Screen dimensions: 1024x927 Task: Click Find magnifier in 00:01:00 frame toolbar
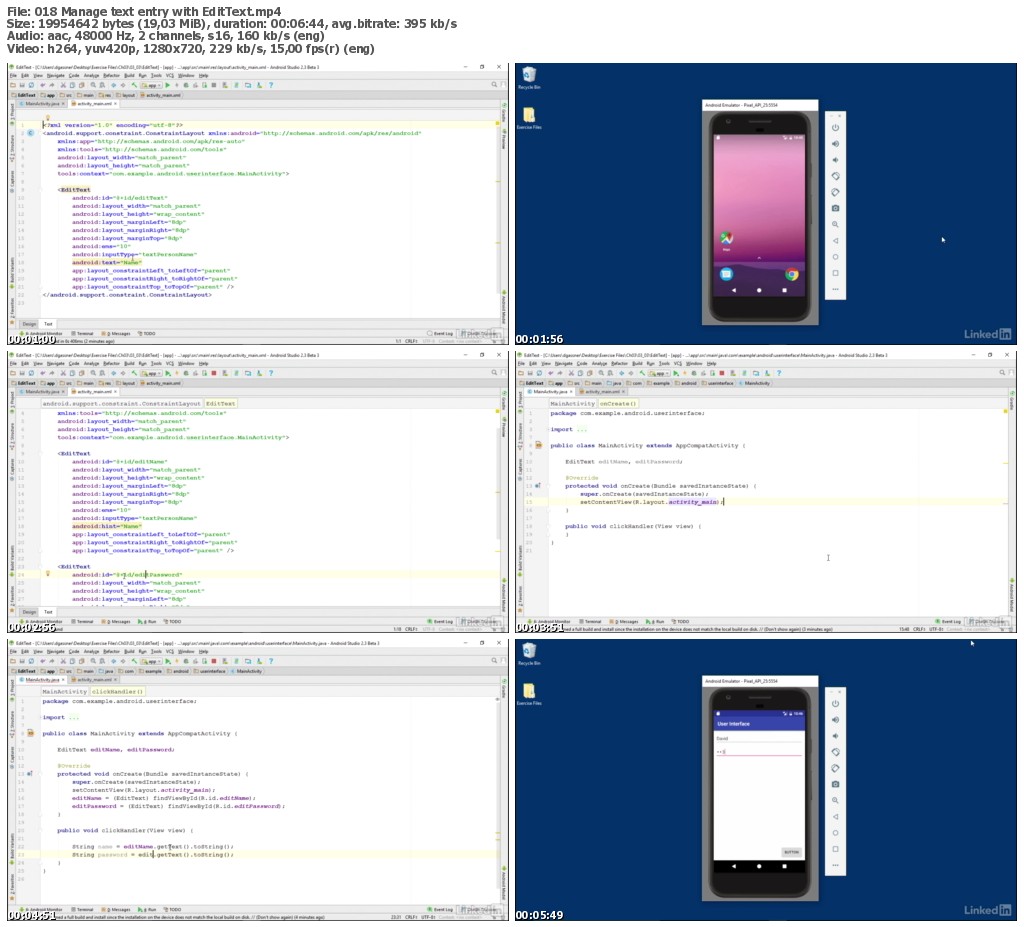(x=93, y=85)
